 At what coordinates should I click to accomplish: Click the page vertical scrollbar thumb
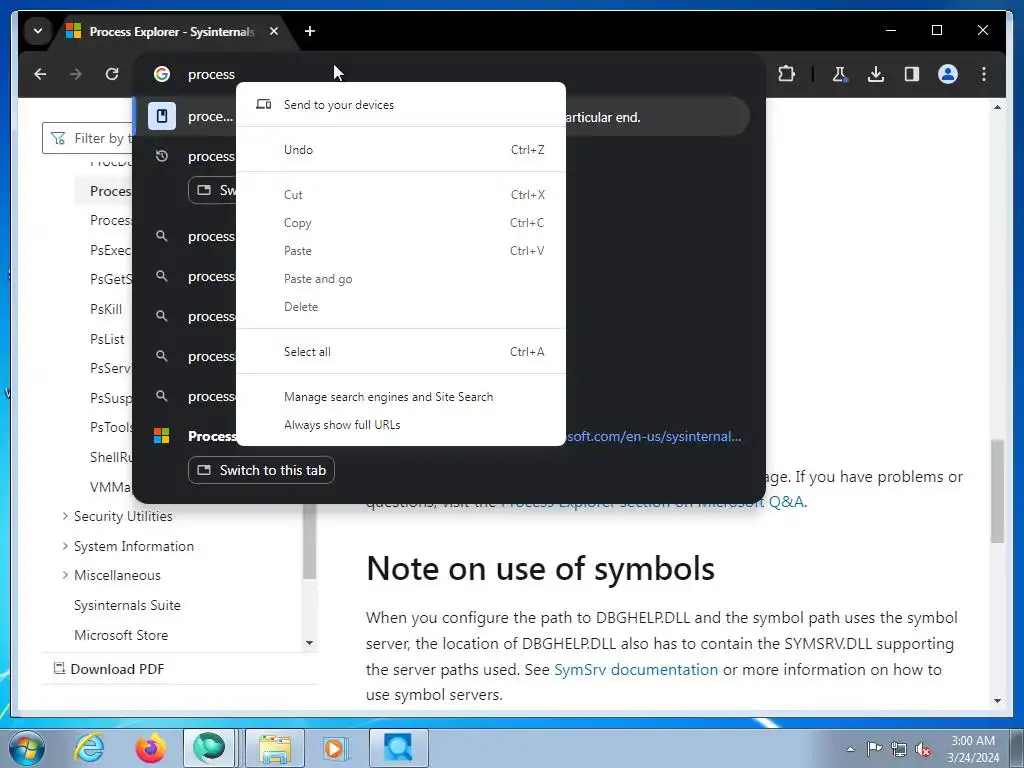click(x=997, y=491)
